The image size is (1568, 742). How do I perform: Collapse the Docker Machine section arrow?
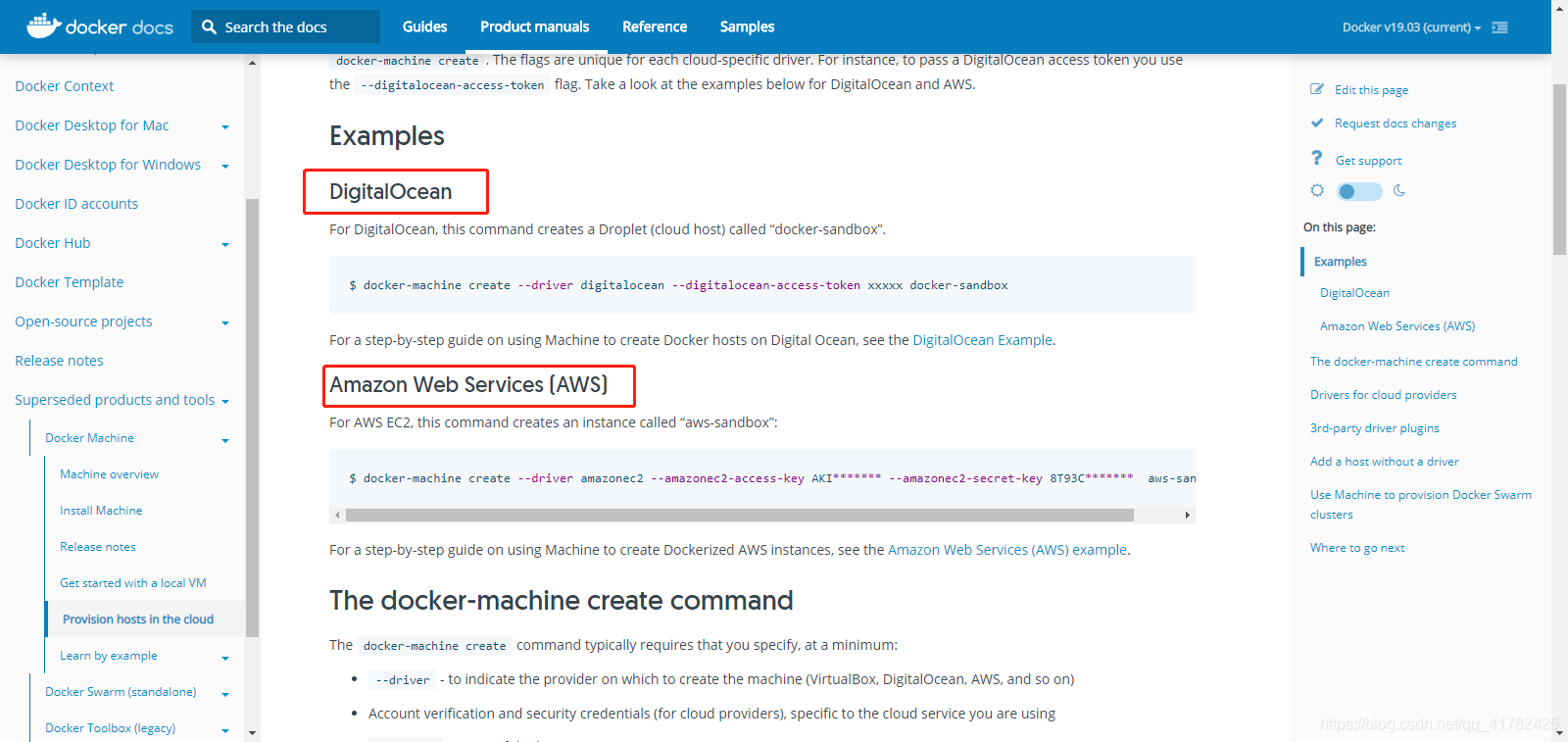(x=225, y=440)
